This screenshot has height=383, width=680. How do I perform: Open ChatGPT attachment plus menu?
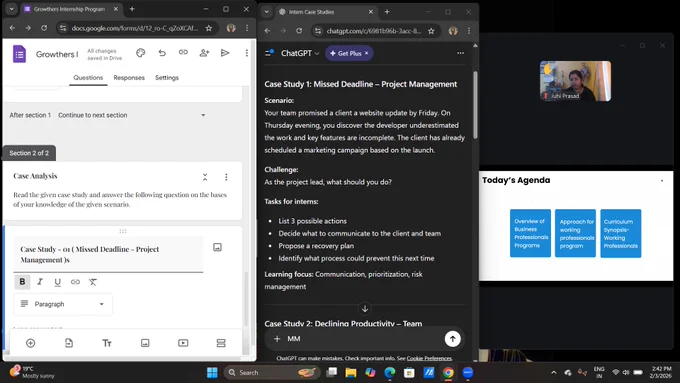[277, 339]
